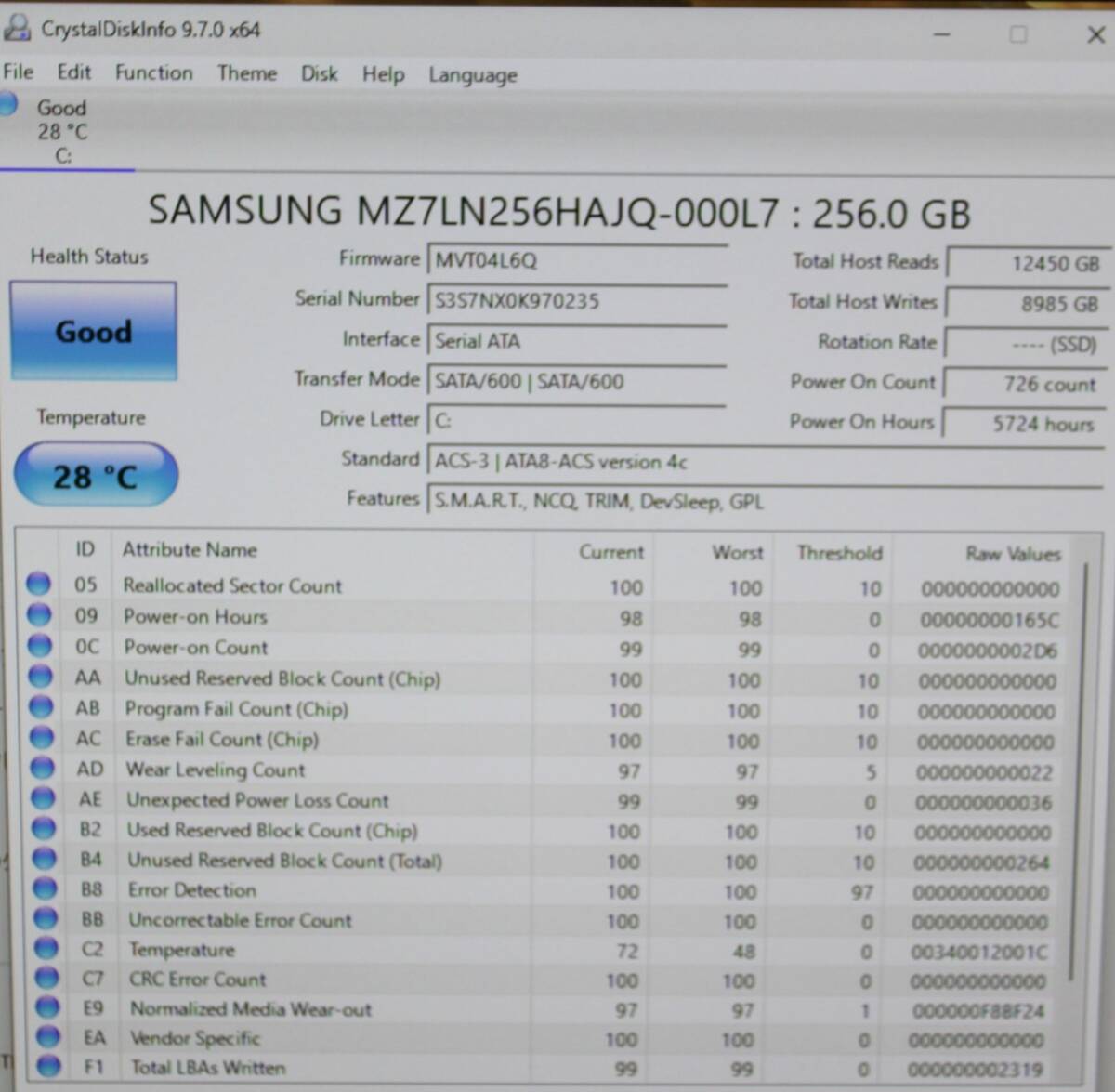Click status icon for Used Reserved Block Count

(44, 827)
